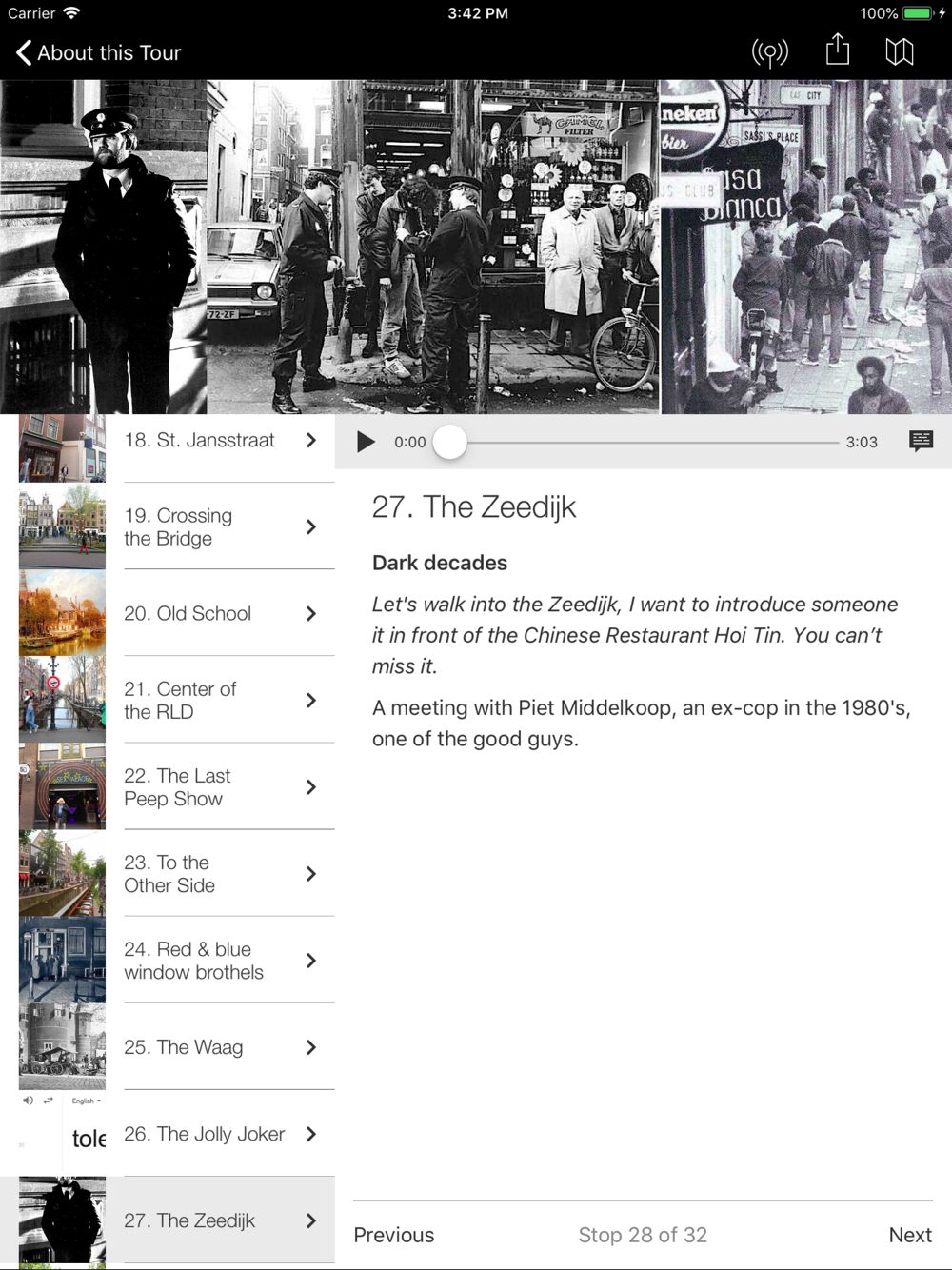
Task: Tap the broadcast signal icon
Action: tap(769, 52)
